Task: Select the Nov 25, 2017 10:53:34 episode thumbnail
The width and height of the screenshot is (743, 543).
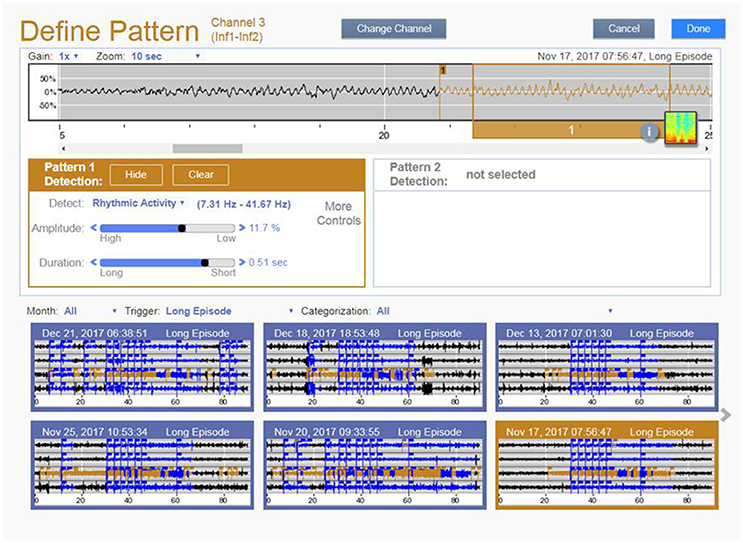Action: 142,465
